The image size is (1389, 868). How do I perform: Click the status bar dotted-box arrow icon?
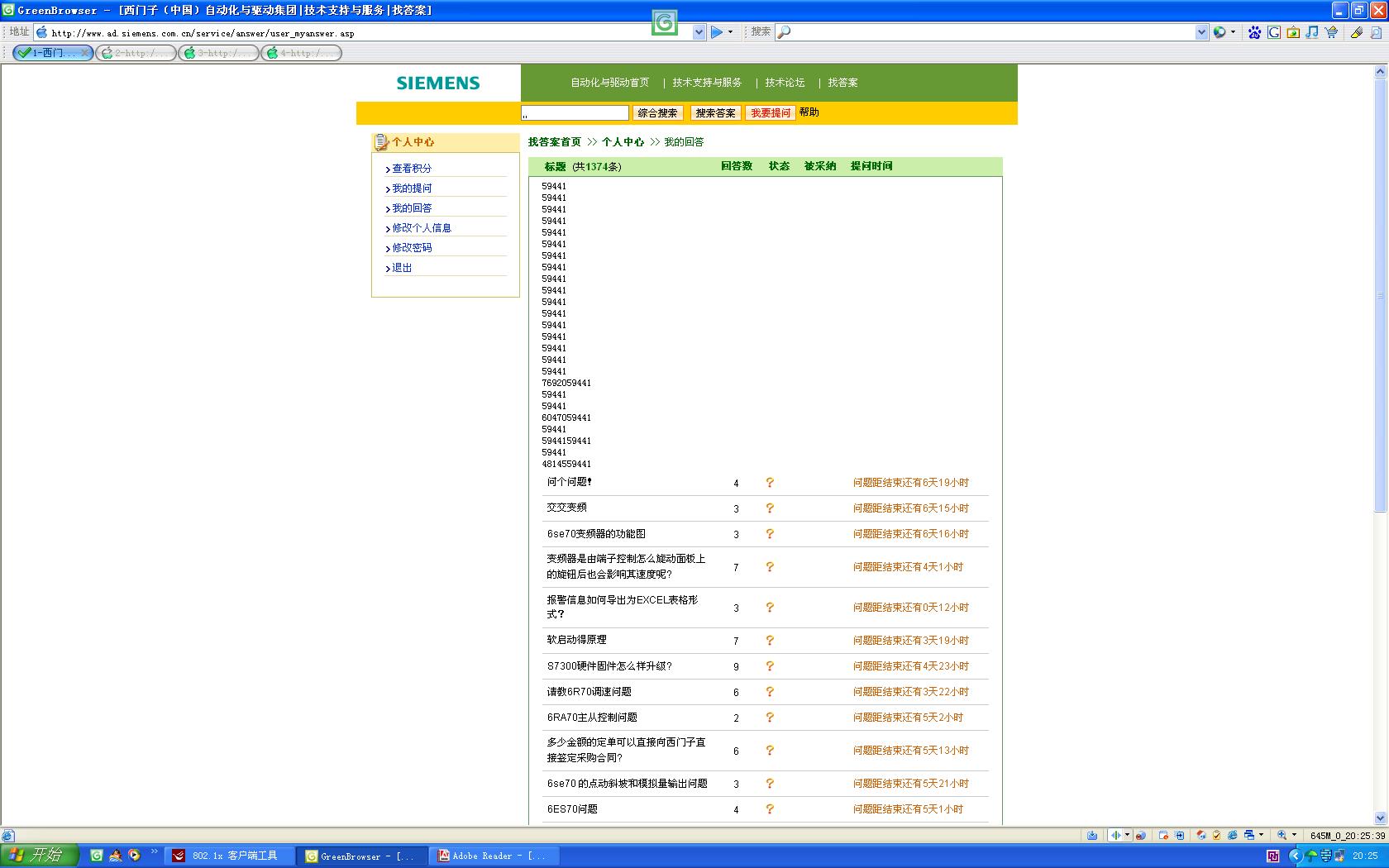pyautogui.click(x=1180, y=835)
